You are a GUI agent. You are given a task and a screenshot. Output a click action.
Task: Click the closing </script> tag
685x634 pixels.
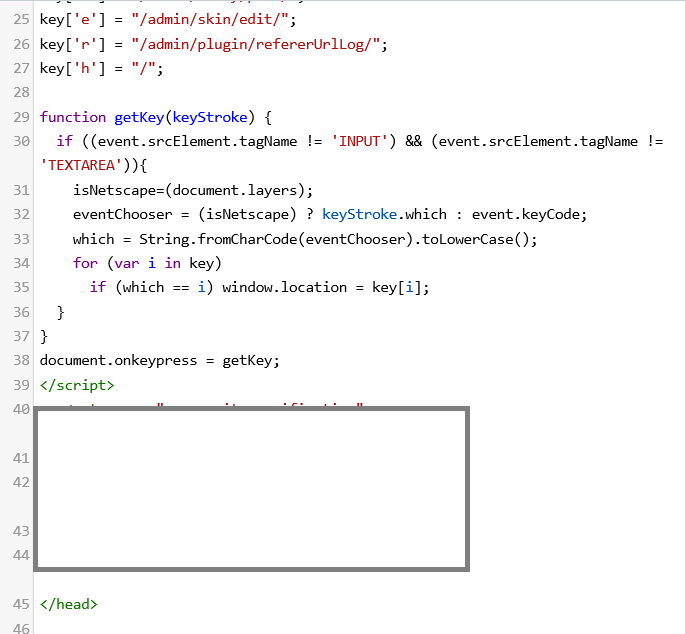77,385
